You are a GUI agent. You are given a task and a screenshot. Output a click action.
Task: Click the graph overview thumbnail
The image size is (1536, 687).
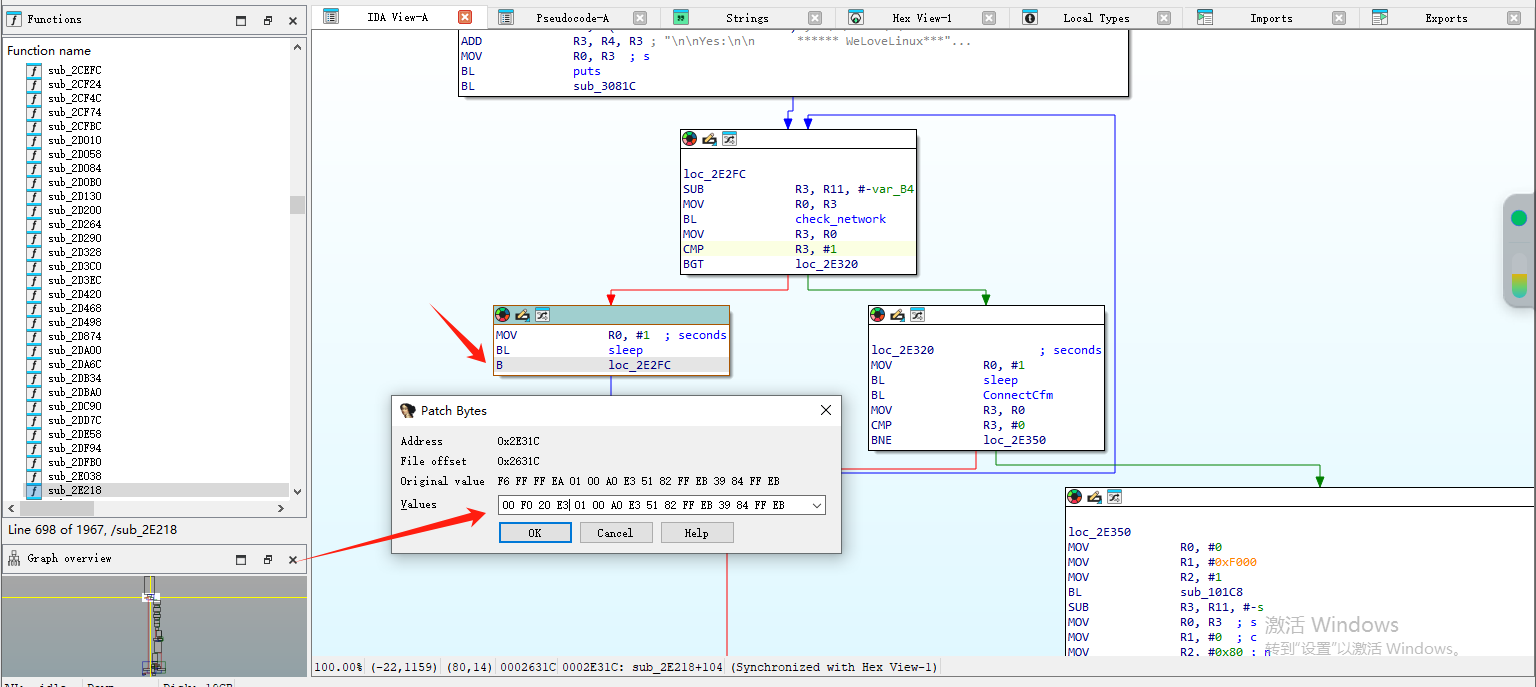[154, 626]
